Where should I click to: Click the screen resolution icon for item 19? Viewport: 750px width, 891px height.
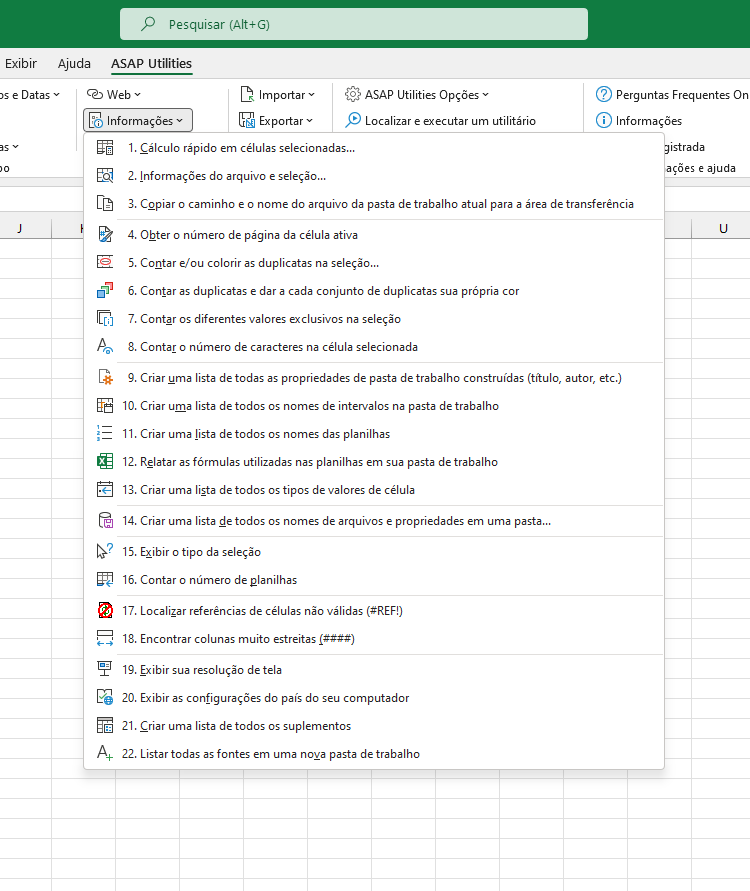click(105, 669)
